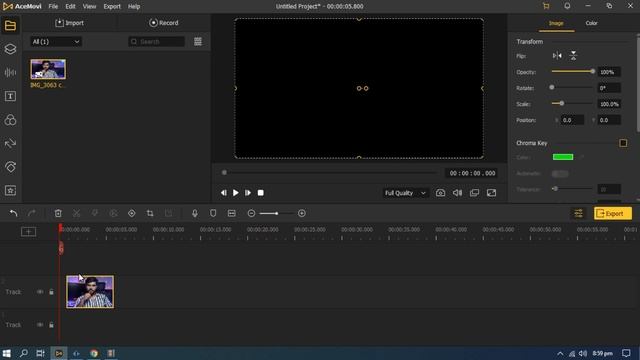Click the Scale slider handle
Image resolution: width=640 pixels, height=360 pixels.
point(562,104)
